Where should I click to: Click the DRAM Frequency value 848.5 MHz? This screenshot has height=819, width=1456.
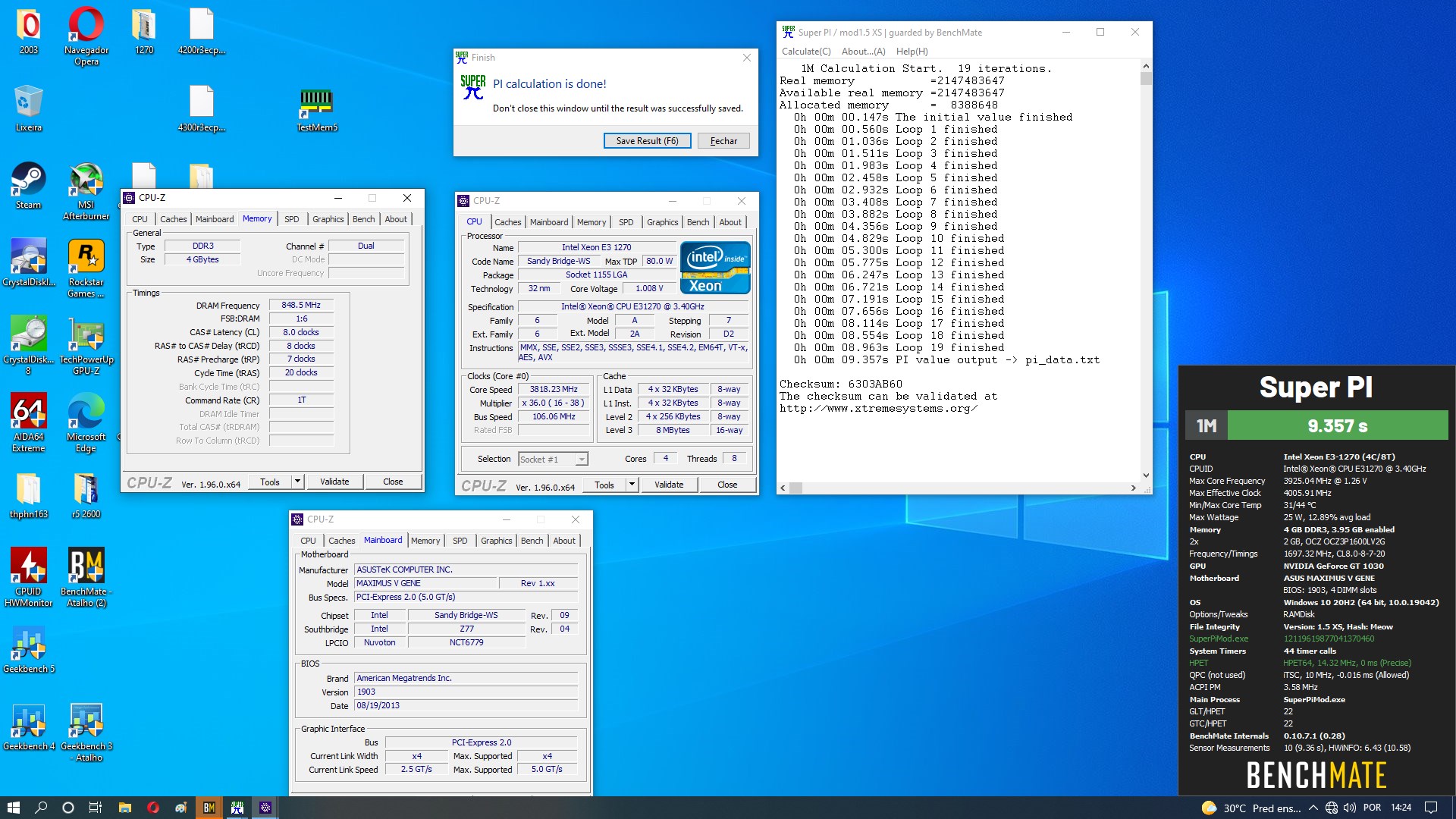click(x=301, y=306)
